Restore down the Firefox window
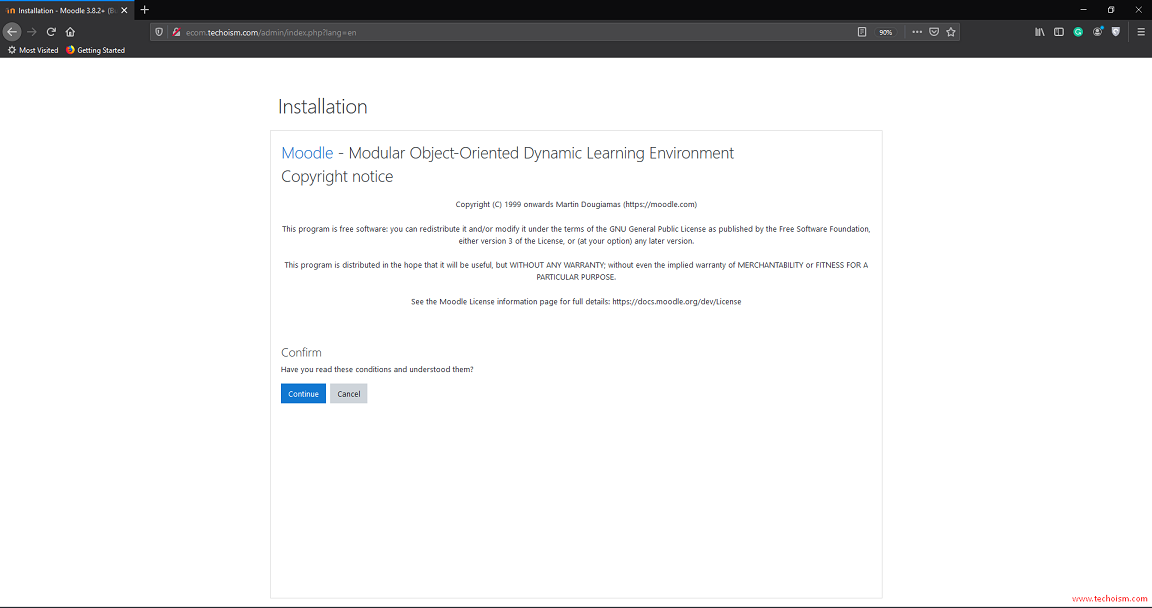1152x608 pixels. (1111, 10)
